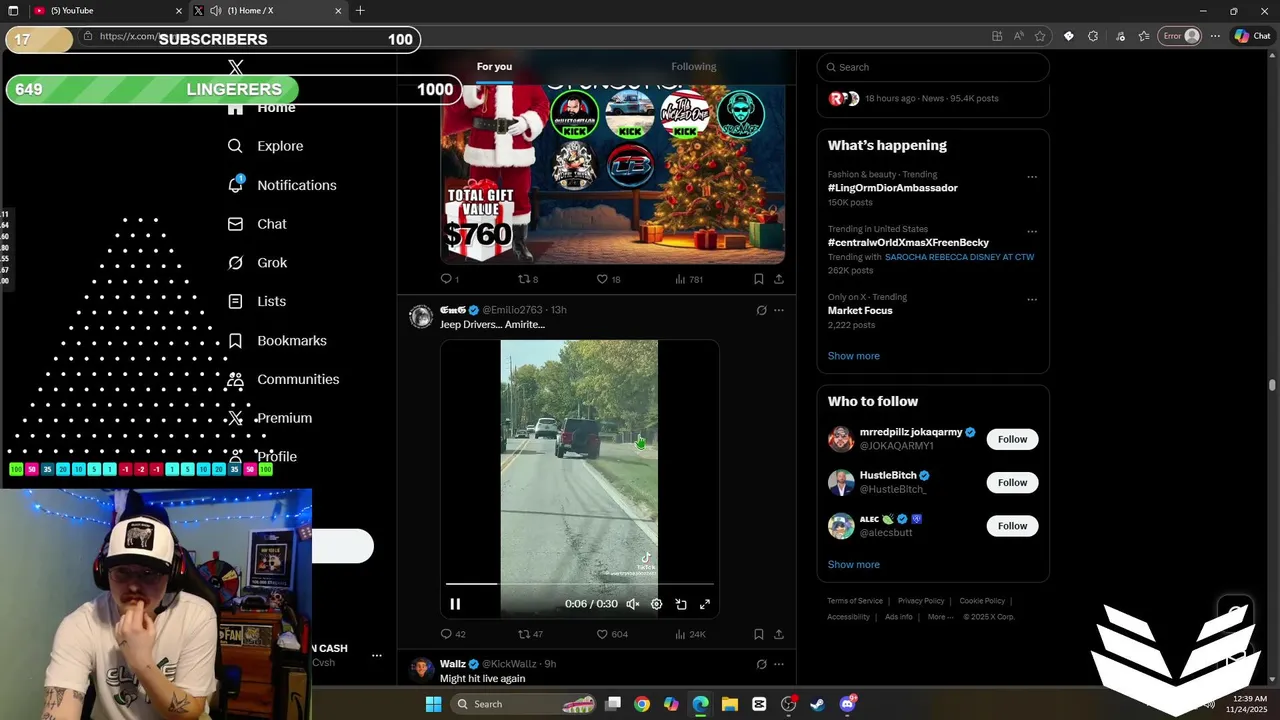Open Windows Start menu
Screen dimensions: 1280x720
click(433, 704)
